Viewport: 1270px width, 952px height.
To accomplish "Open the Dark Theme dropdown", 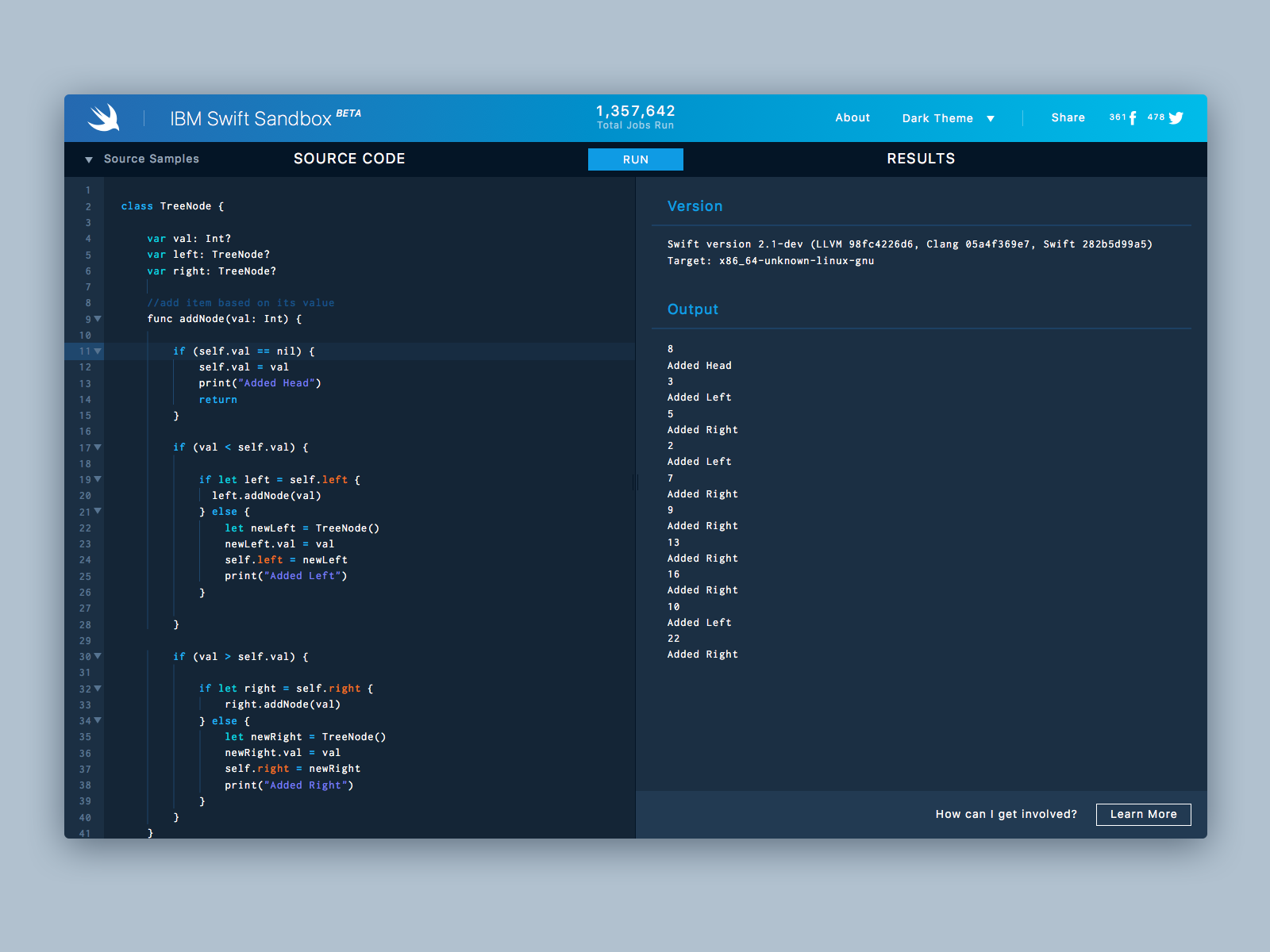I will (x=948, y=118).
